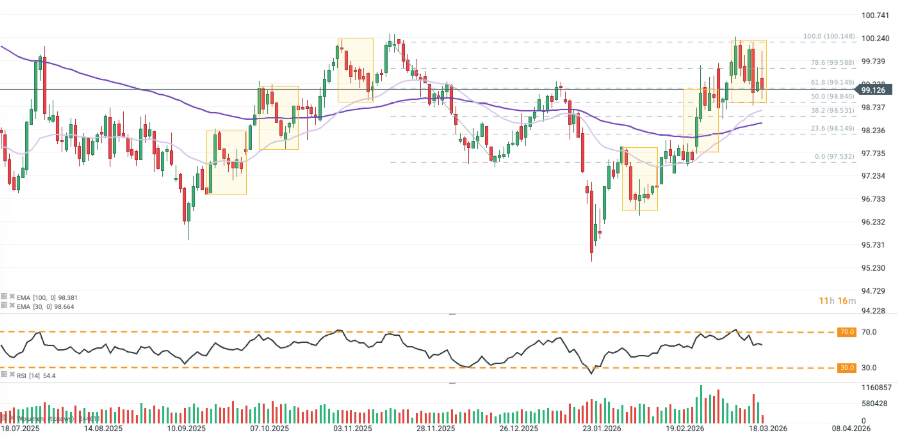Click the 100.741 price axis label
This screenshot has width=898, height=437.
coord(876,15)
